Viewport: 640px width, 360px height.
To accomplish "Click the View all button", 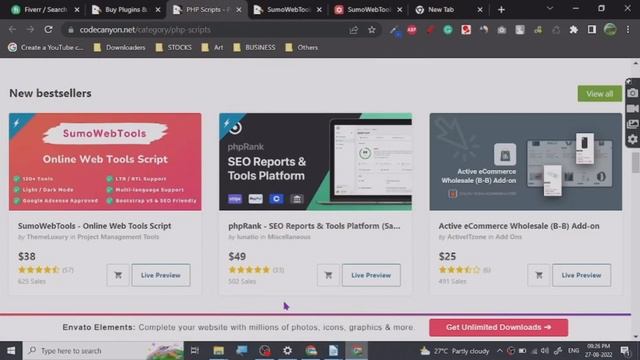I will pos(600,93).
